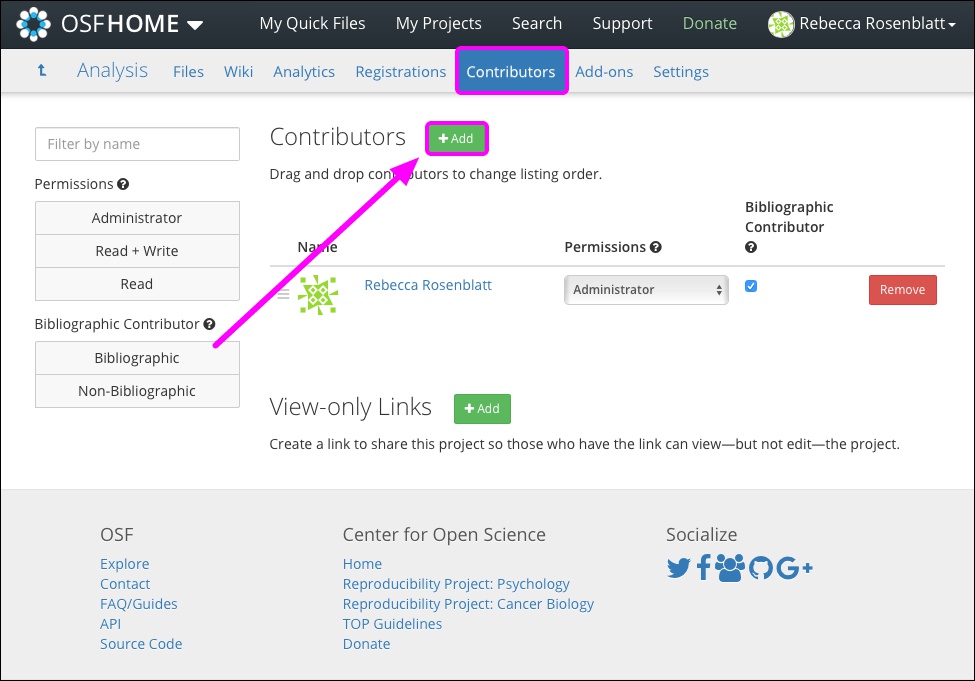Open the Administrator permissions dropdown

646,290
